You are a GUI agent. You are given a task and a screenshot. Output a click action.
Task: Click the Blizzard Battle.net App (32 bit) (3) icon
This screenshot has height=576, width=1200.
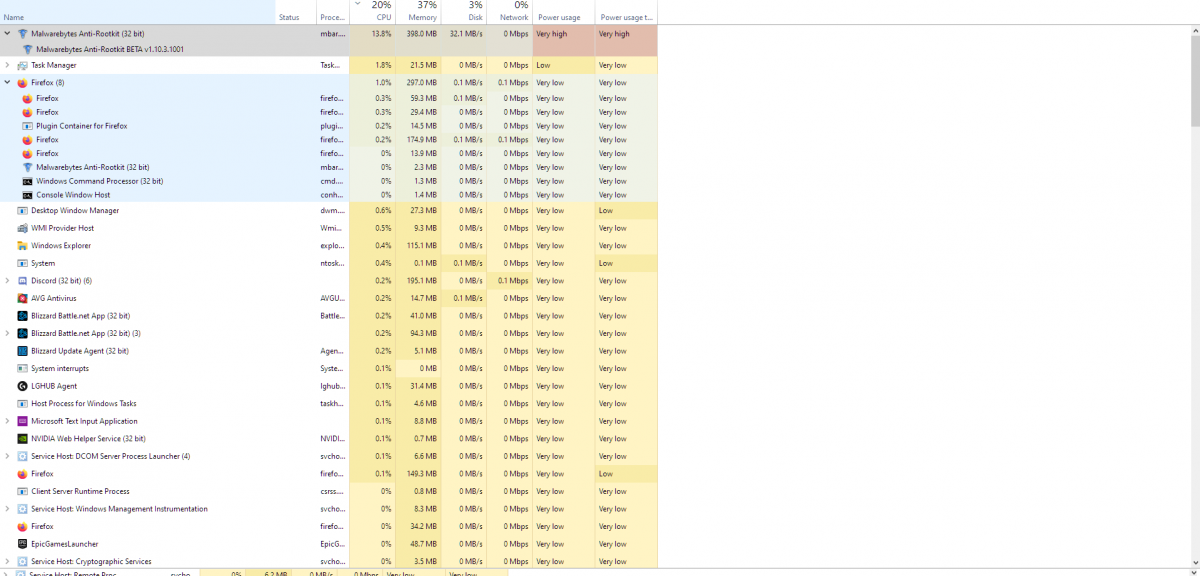pyautogui.click(x=22, y=333)
